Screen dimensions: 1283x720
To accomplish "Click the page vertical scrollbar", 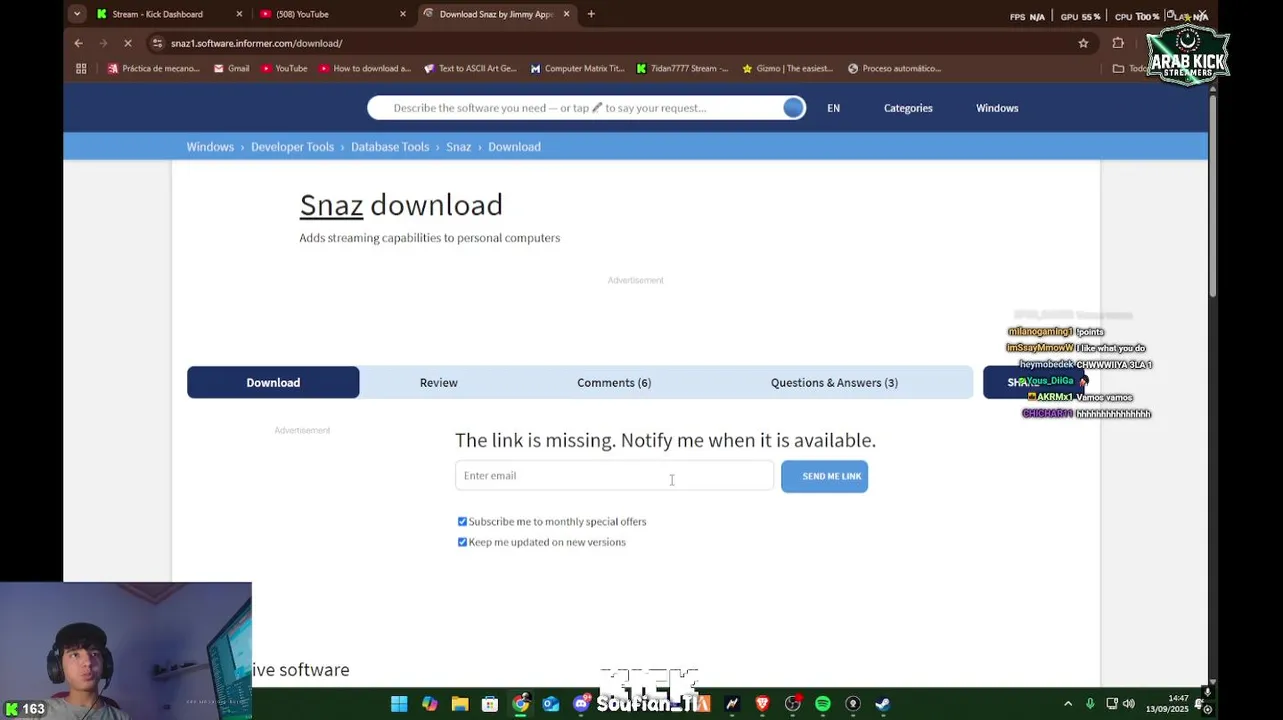I will click(x=1212, y=195).
